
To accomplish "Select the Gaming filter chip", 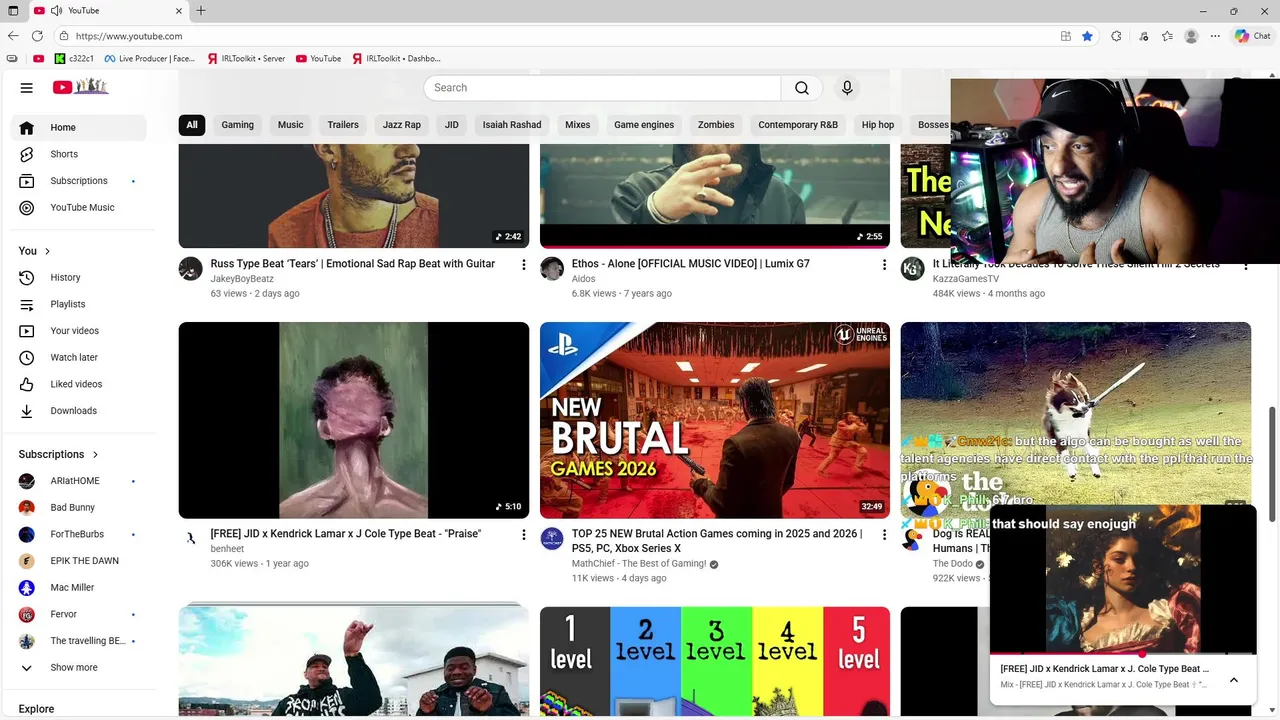I will tap(238, 125).
